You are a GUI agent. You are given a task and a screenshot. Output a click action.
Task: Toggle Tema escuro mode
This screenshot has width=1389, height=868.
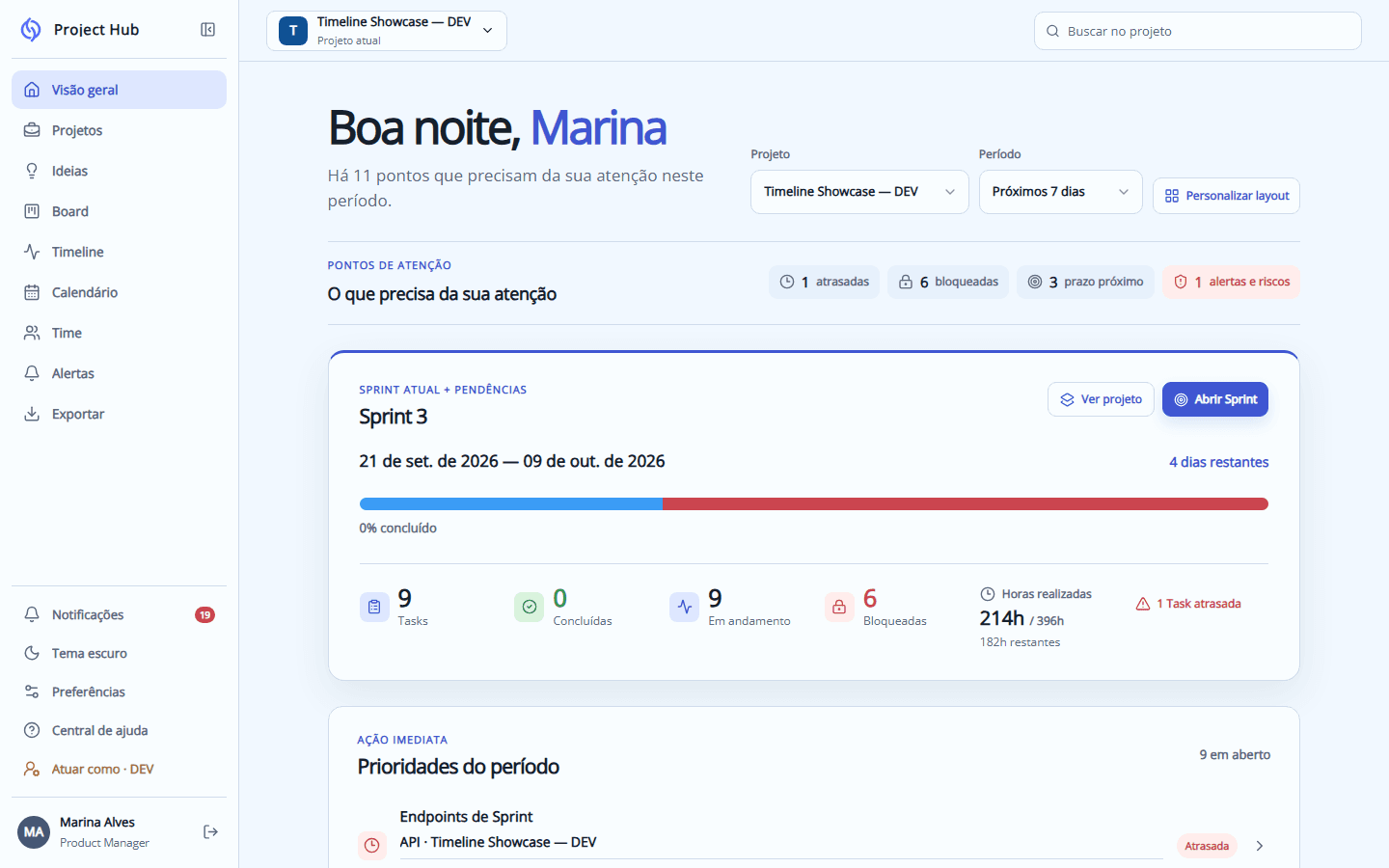[119, 653]
